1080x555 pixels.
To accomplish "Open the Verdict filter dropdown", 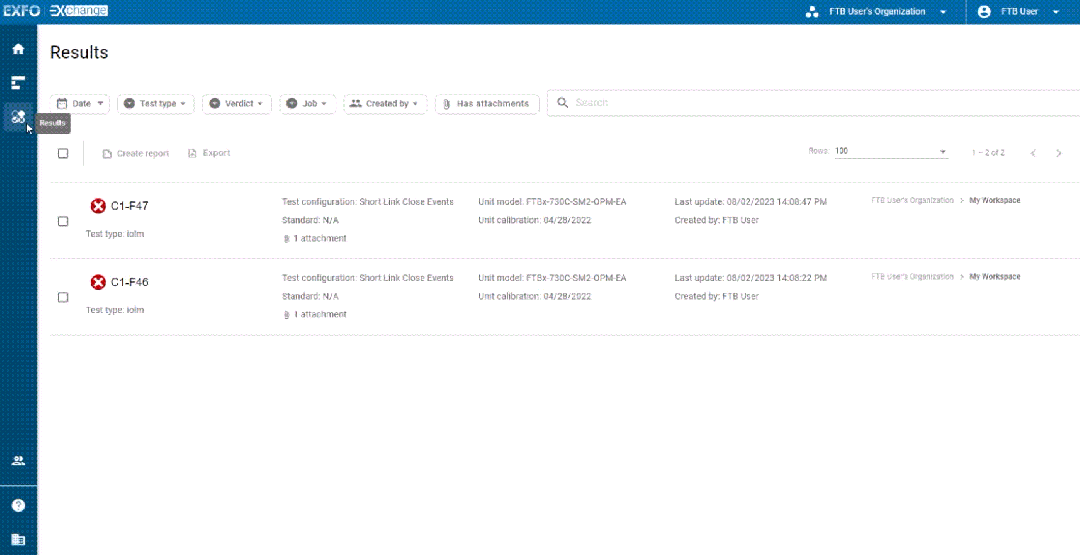I will point(237,103).
